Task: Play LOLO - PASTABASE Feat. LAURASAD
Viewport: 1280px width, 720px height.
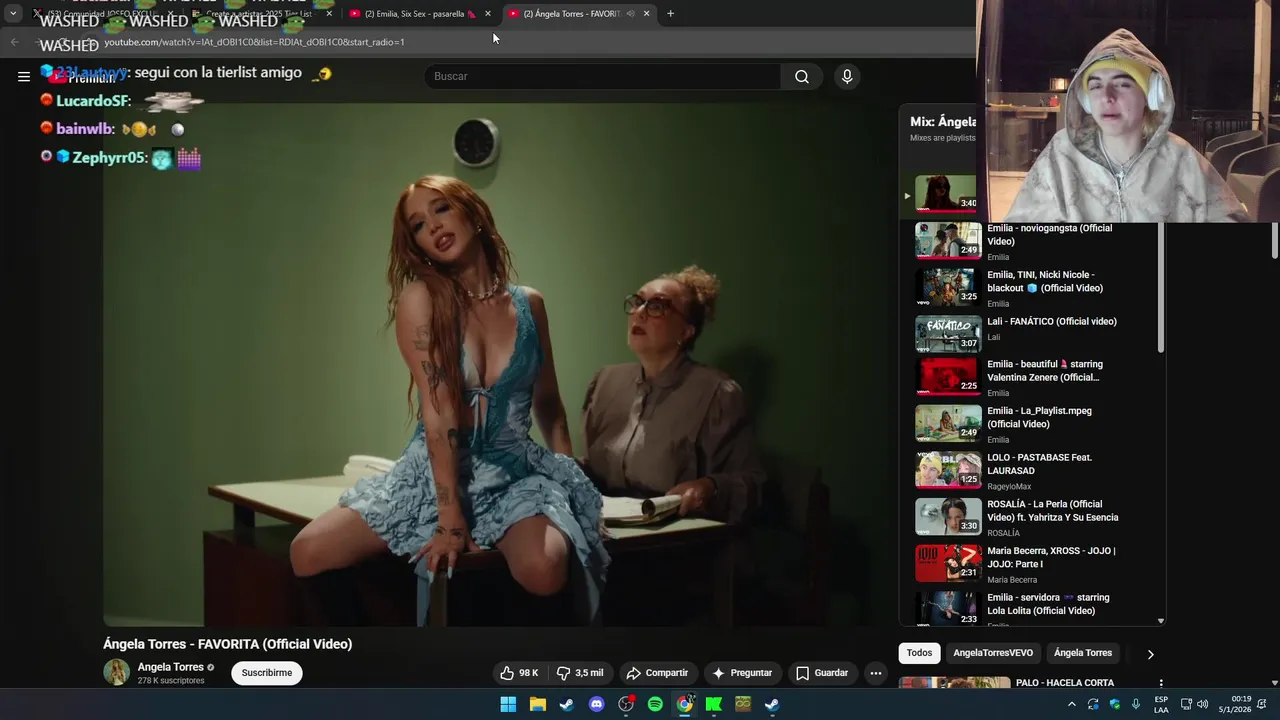Action: pos(1030,471)
